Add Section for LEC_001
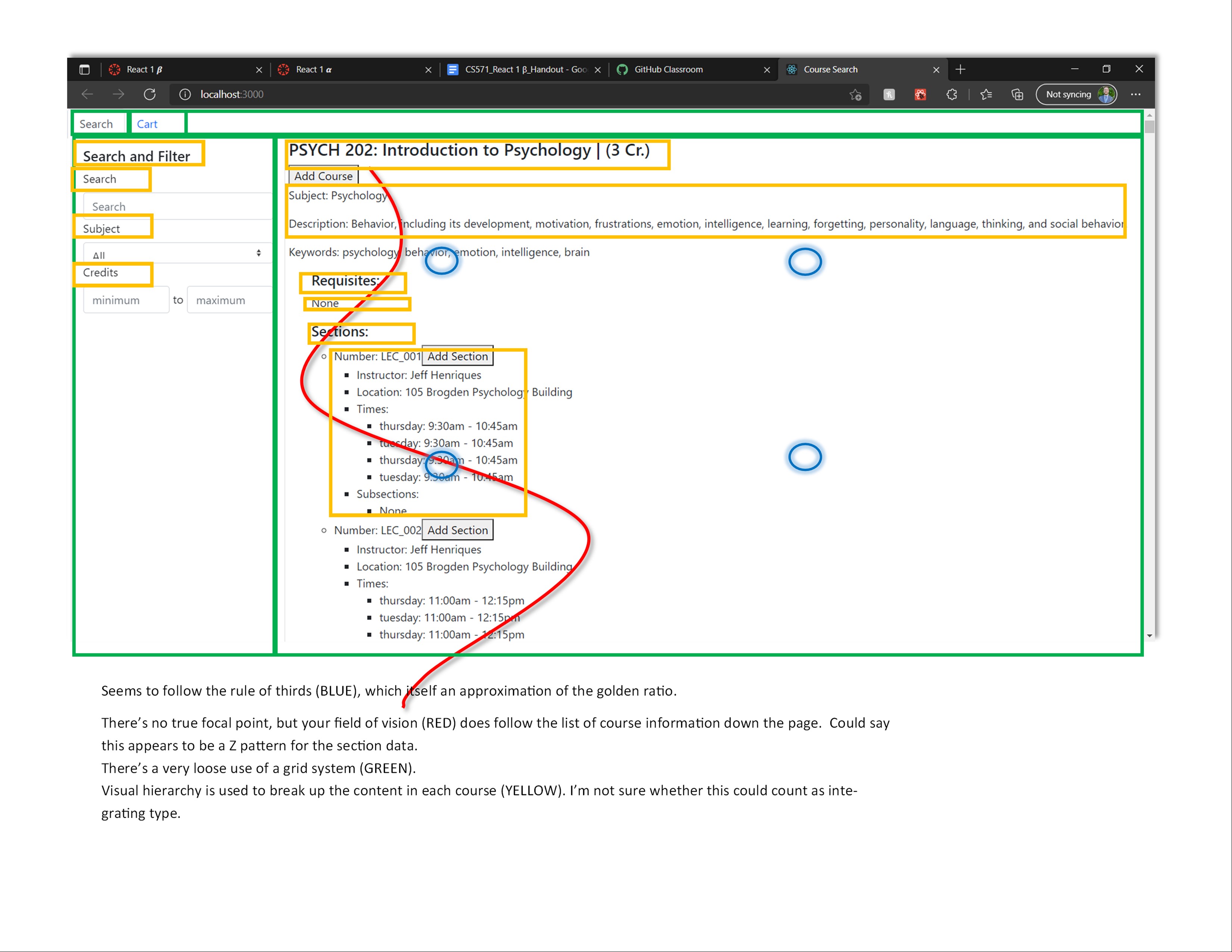1232x952 pixels. [457, 357]
